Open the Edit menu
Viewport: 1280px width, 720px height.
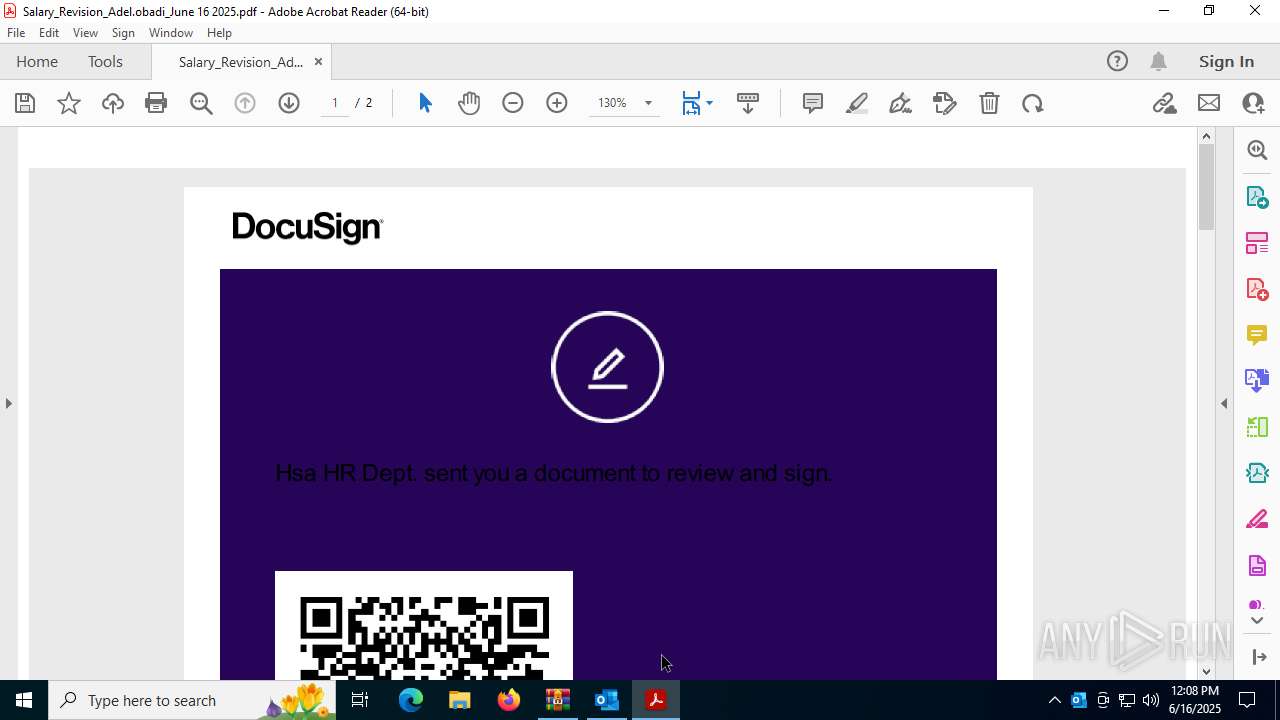pos(49,33)
